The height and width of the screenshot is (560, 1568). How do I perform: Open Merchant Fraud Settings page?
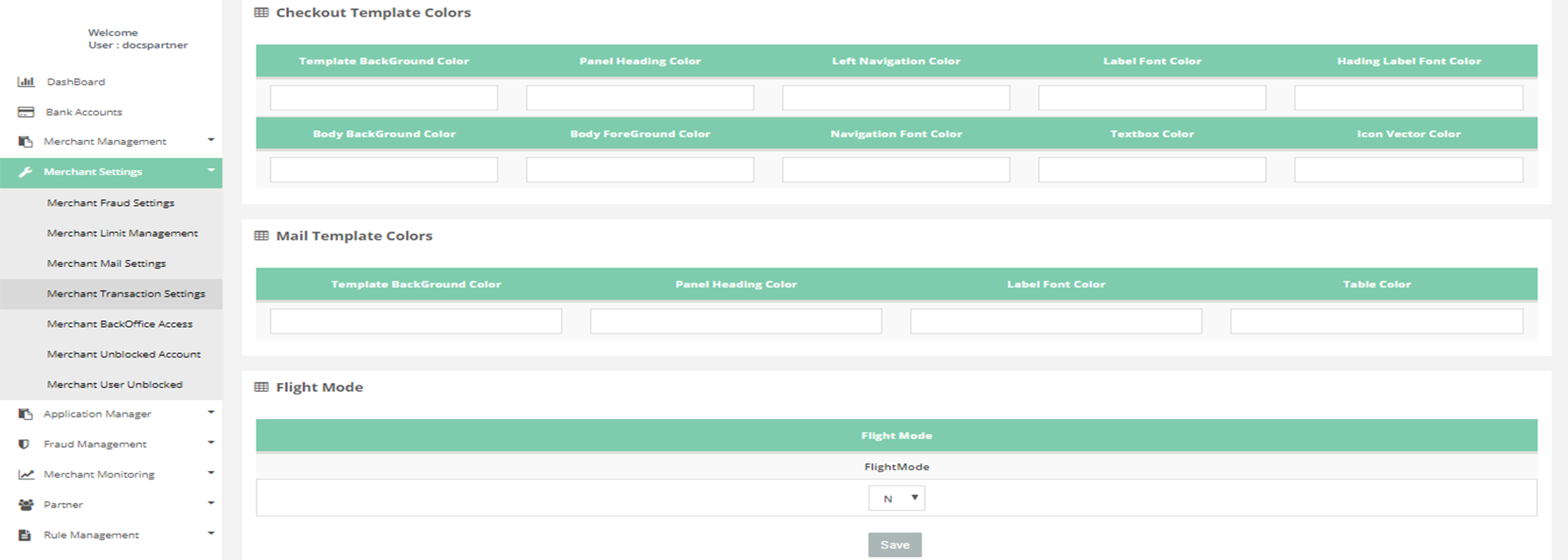pos(110,203)
